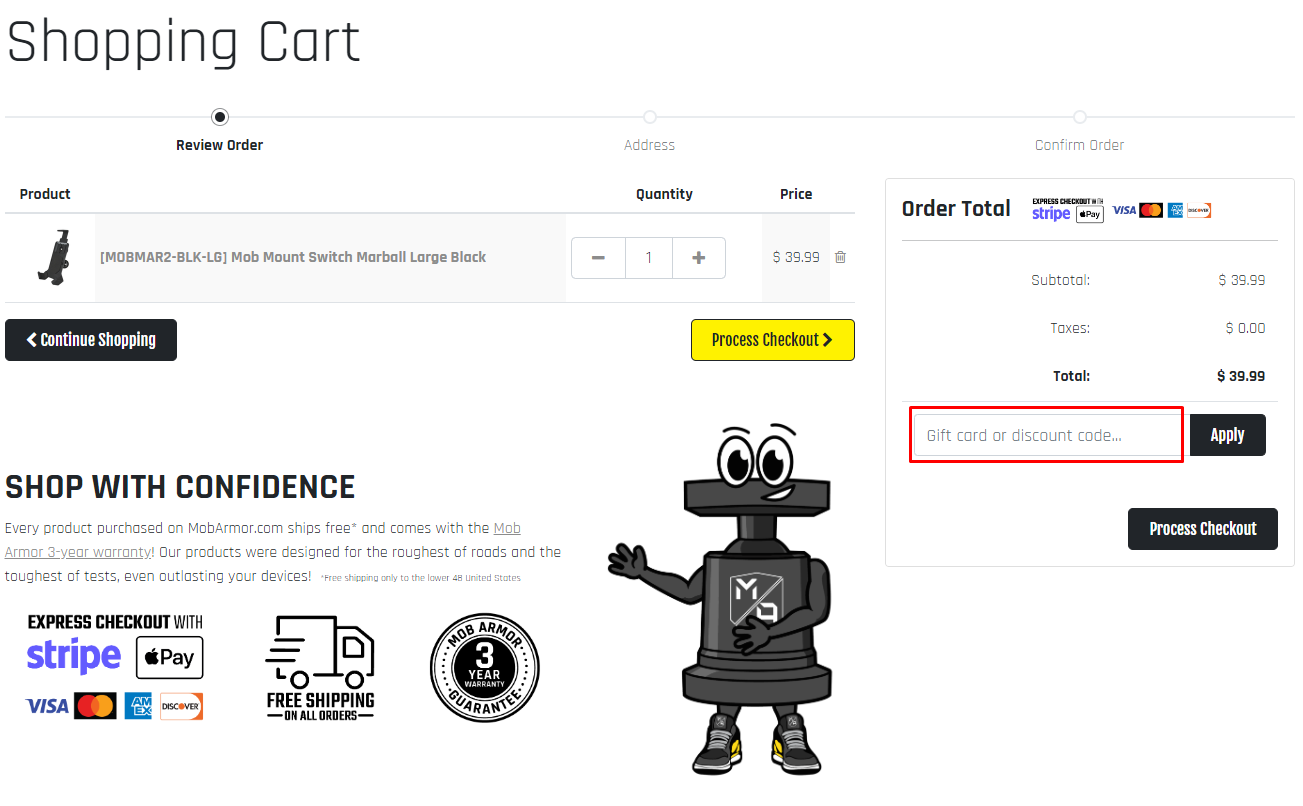The height and width of the screenshot is (806, 1303).
Task: Click the 3 Year Warranty guarantee badge
Action: click(x=484, y=667)
